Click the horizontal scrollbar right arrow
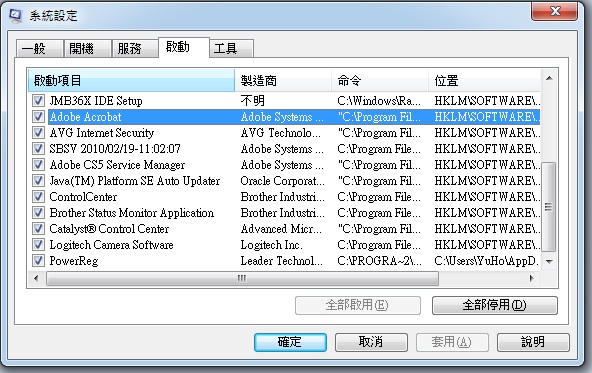 click(532, 279)
